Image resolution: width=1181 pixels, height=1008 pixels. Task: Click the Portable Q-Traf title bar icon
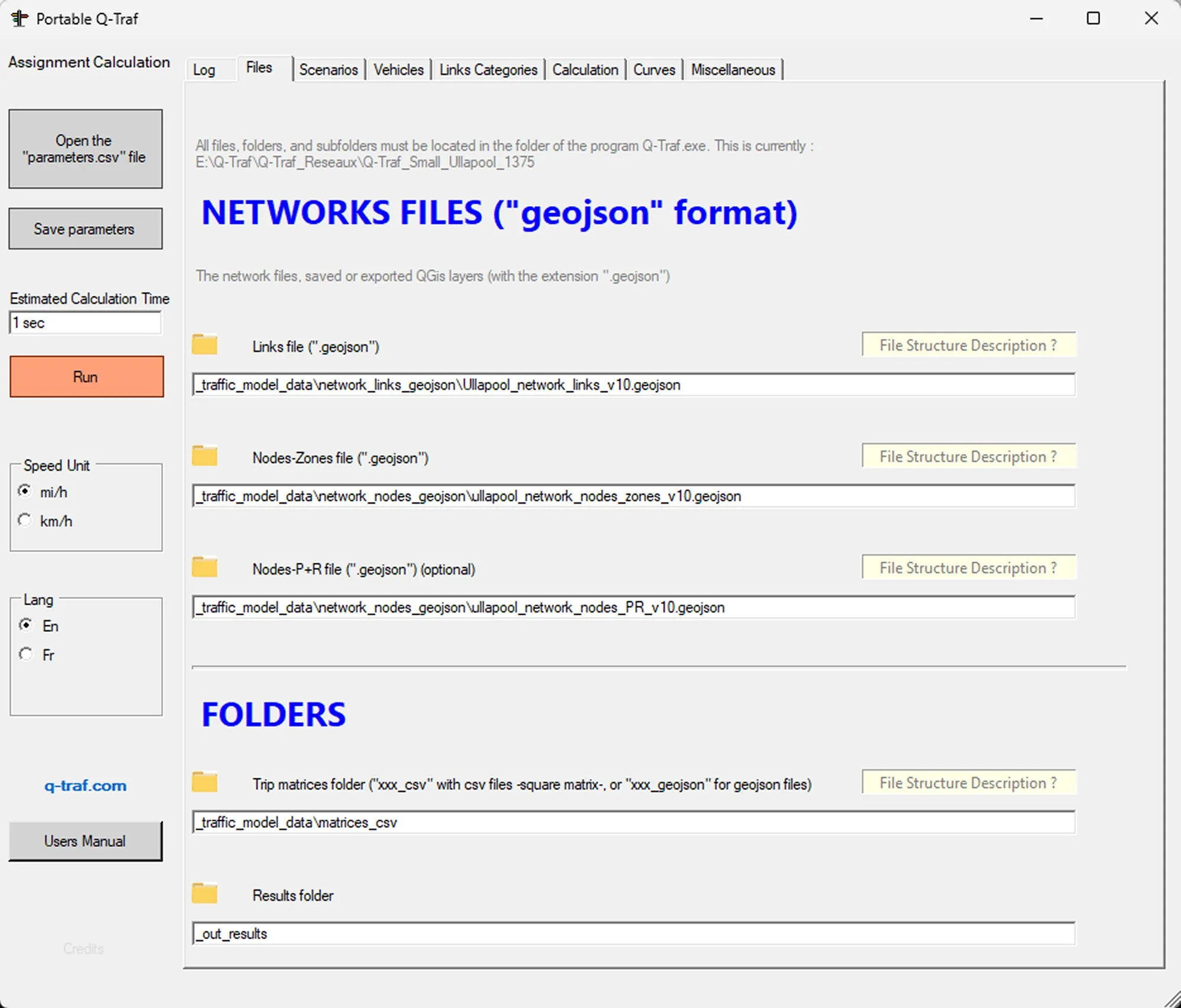coord(18,18)
